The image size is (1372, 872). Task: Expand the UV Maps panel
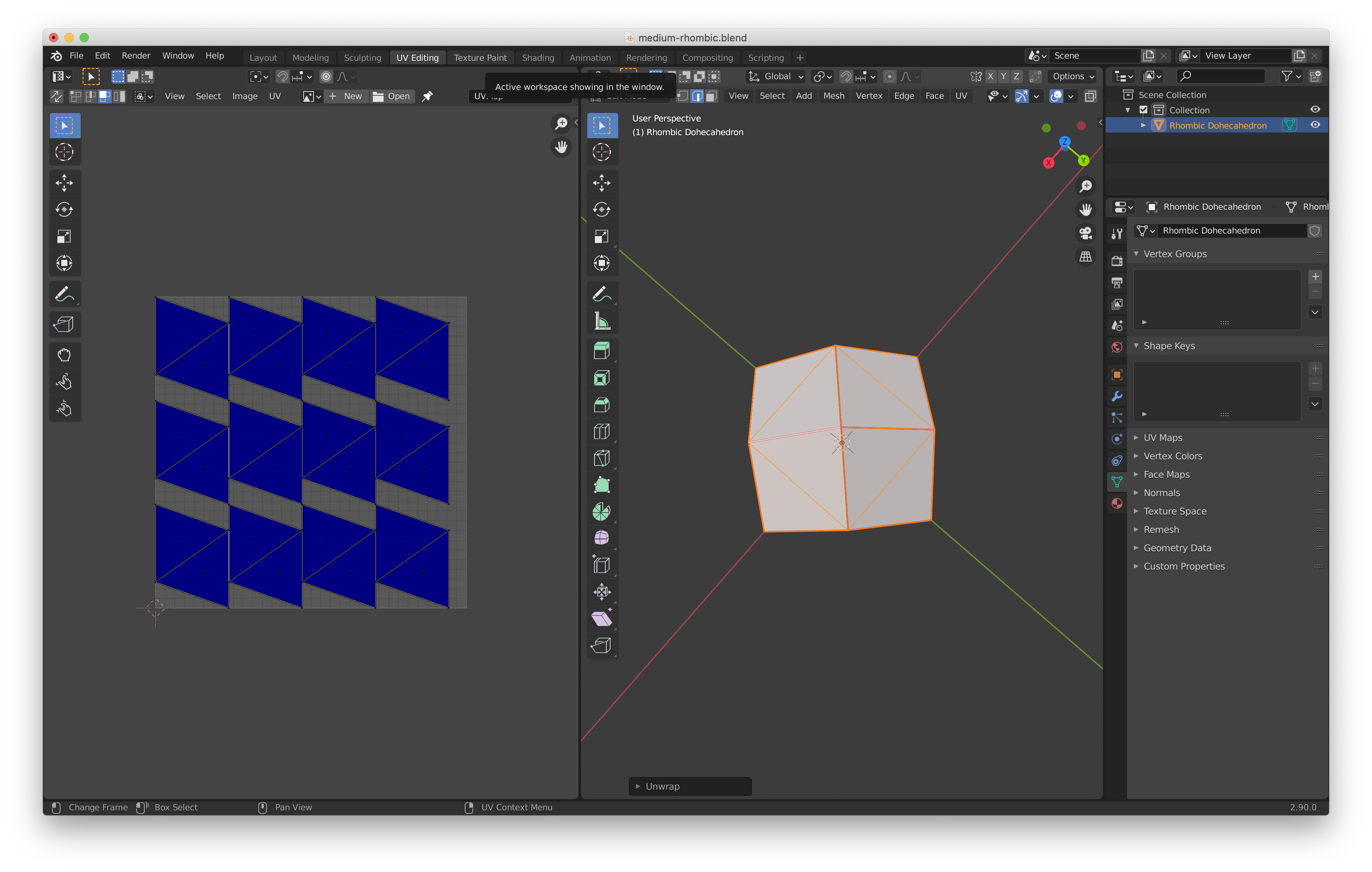[x=1162, y=438]
